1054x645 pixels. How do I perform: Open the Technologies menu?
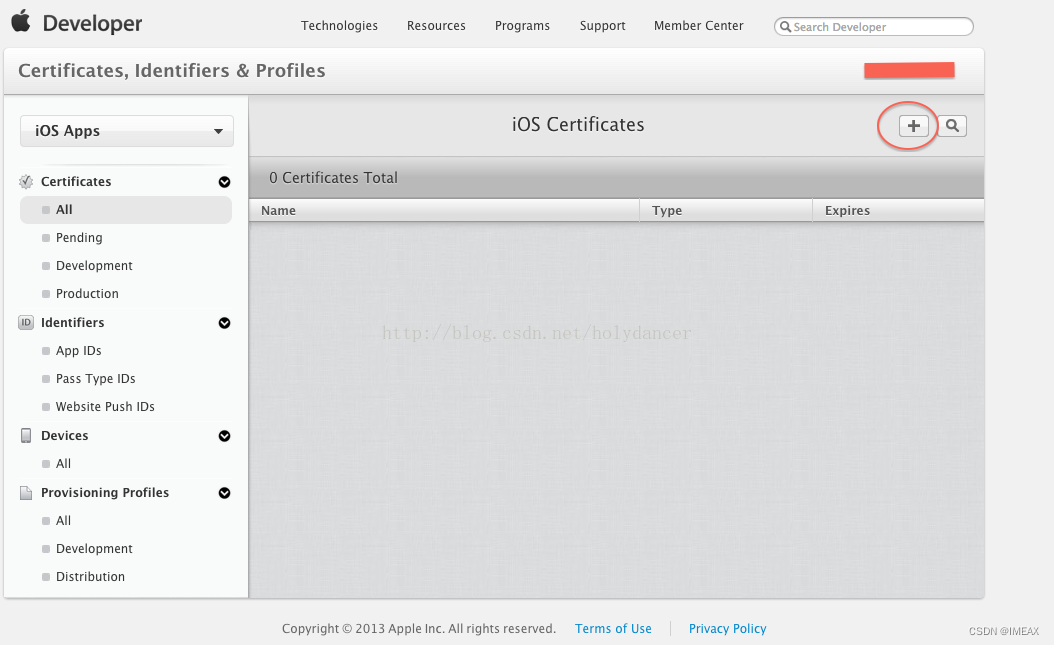pos(339,26)
